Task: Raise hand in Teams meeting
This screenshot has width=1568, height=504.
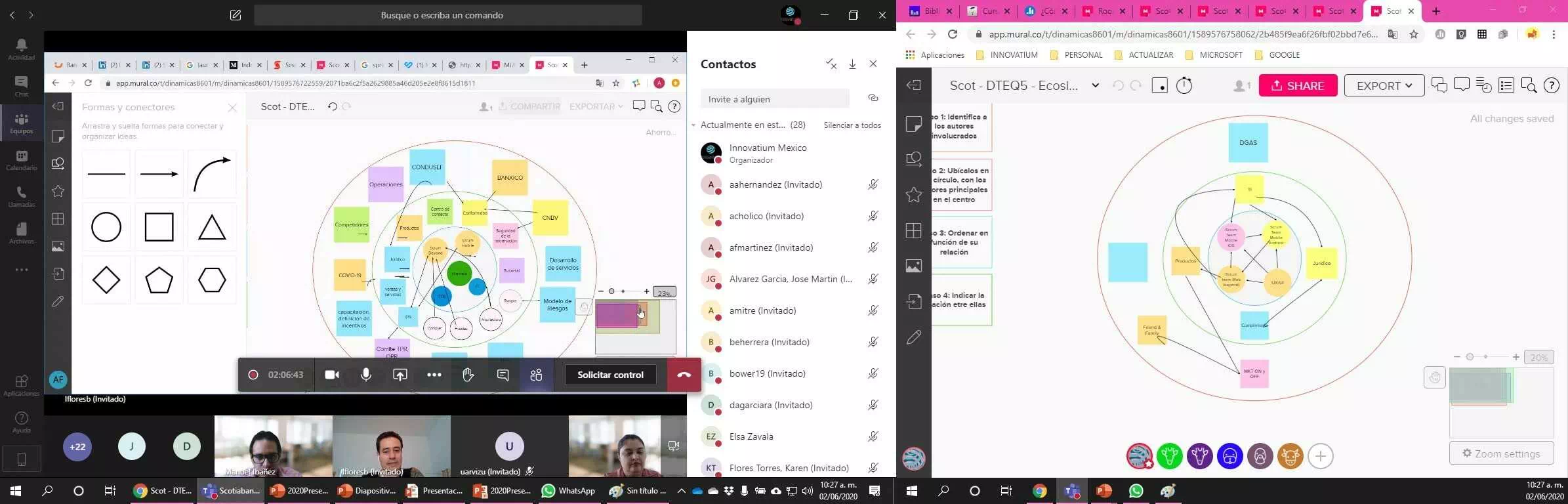Action: click(468, 375)
